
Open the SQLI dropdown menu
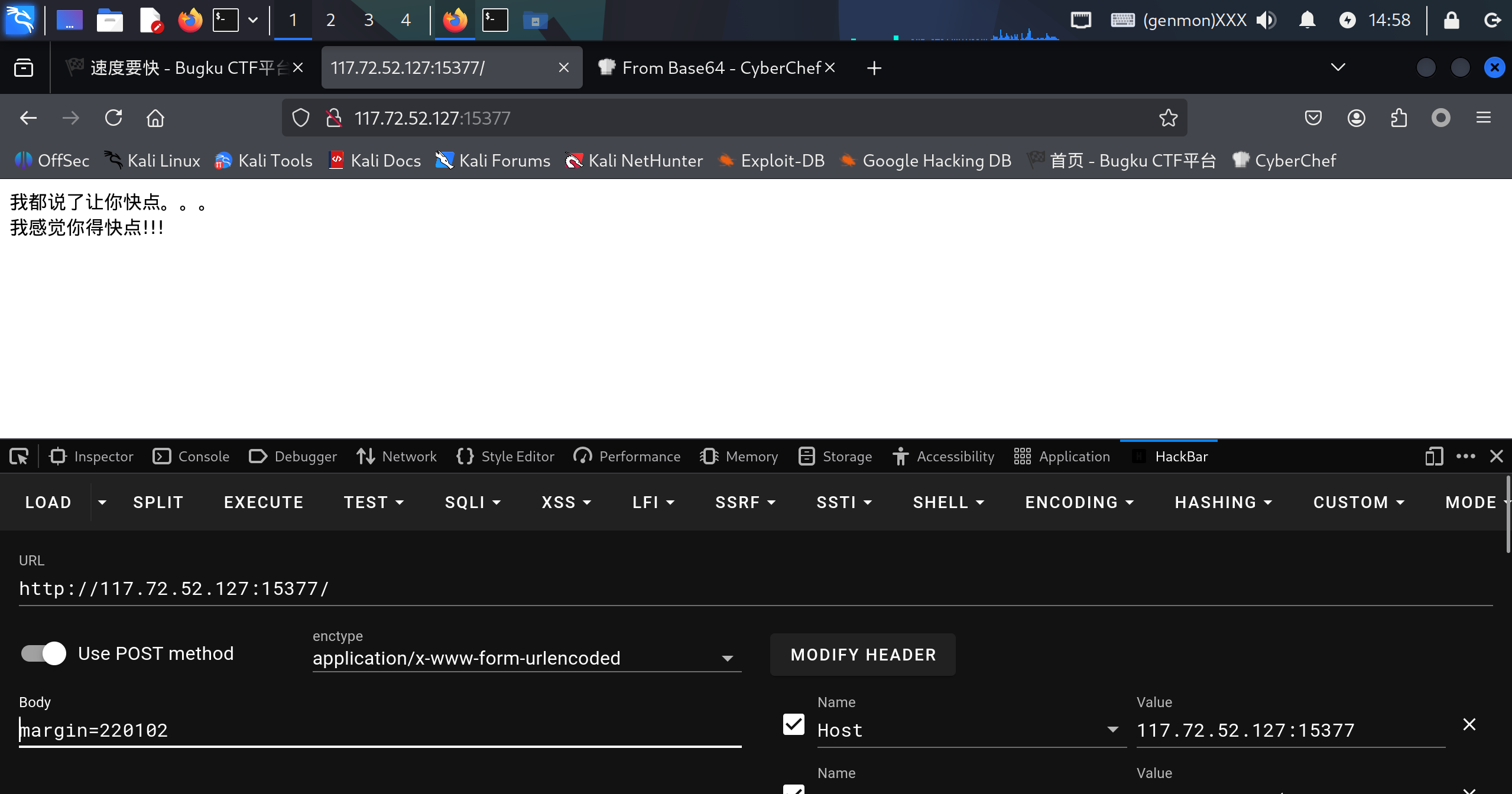pyautogui.click(x=473, y=502)
